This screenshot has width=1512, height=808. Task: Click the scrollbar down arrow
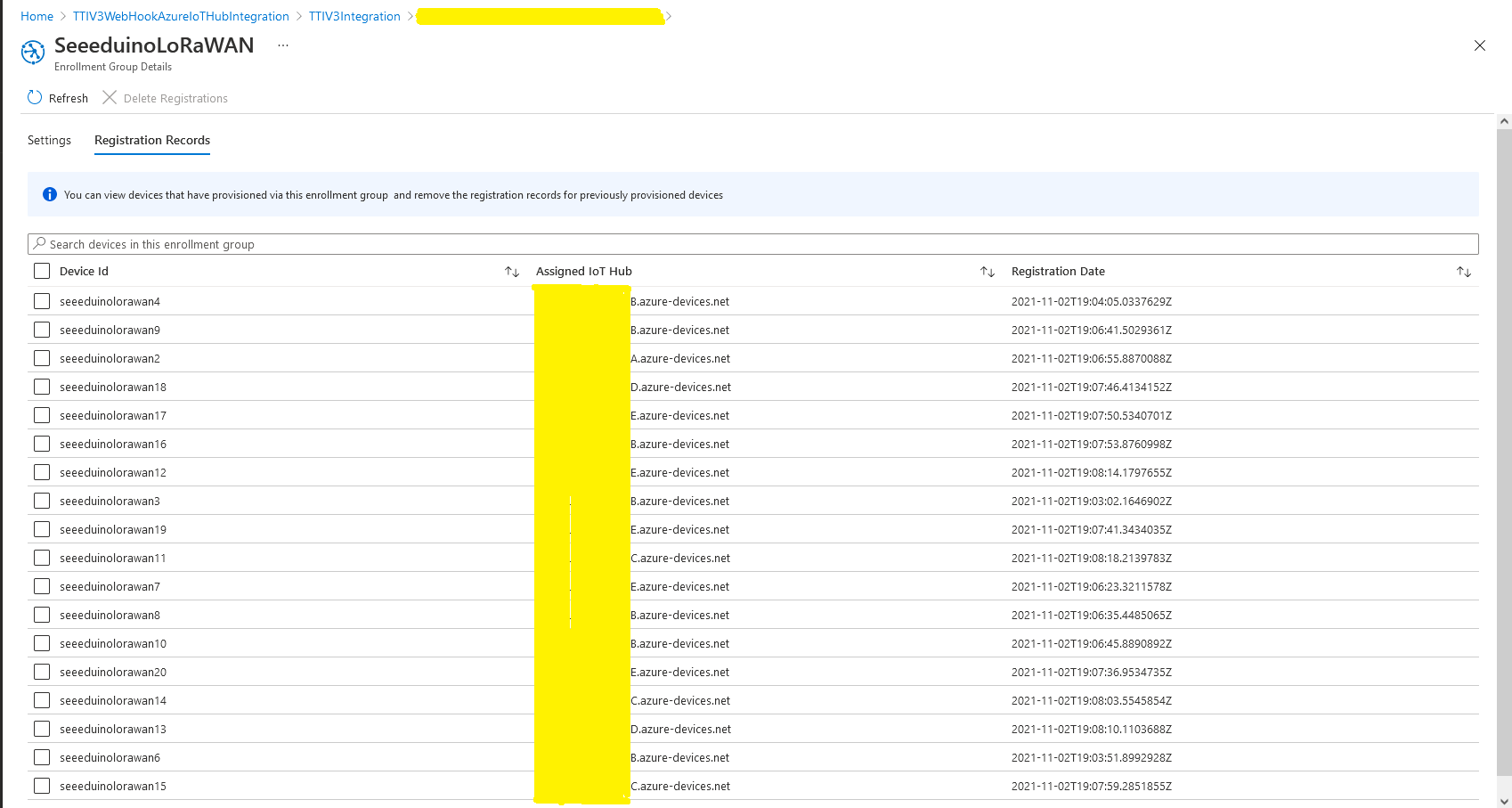[1504, 801]
